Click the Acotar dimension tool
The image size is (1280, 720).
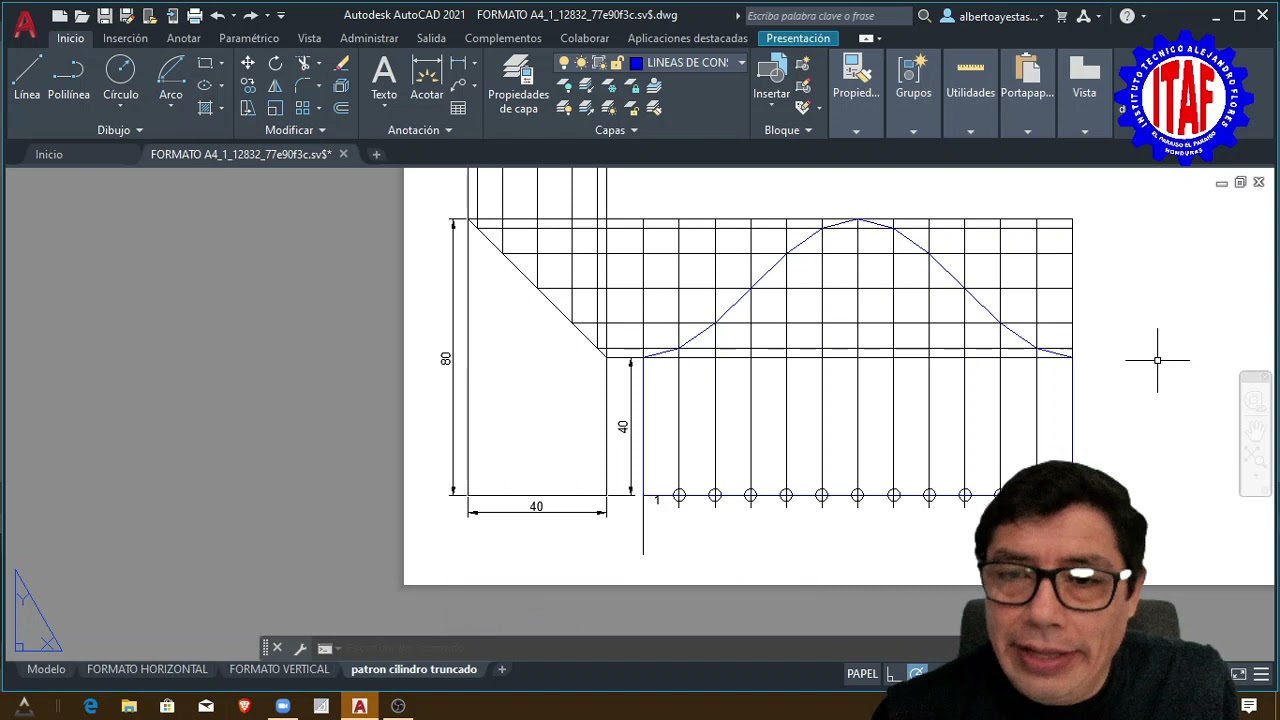click(x=427, y=78)
